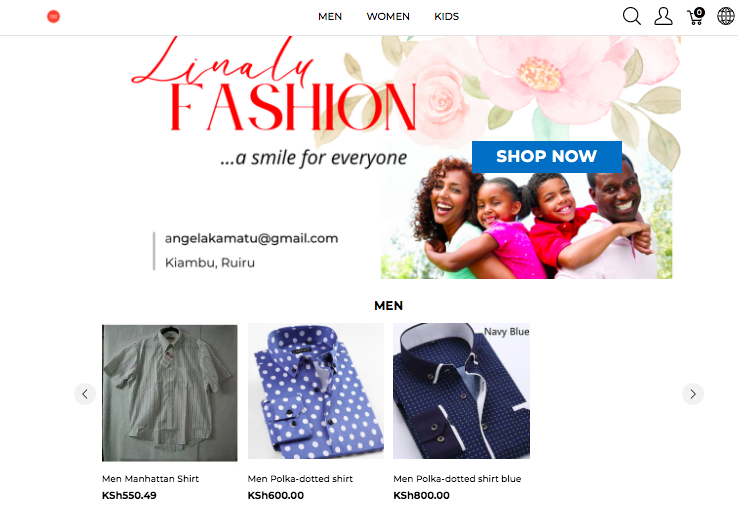Open the search magnifier icon
The height and width of the screenshot is (510, 738).
pyautogui.click(x=632, y=16)
